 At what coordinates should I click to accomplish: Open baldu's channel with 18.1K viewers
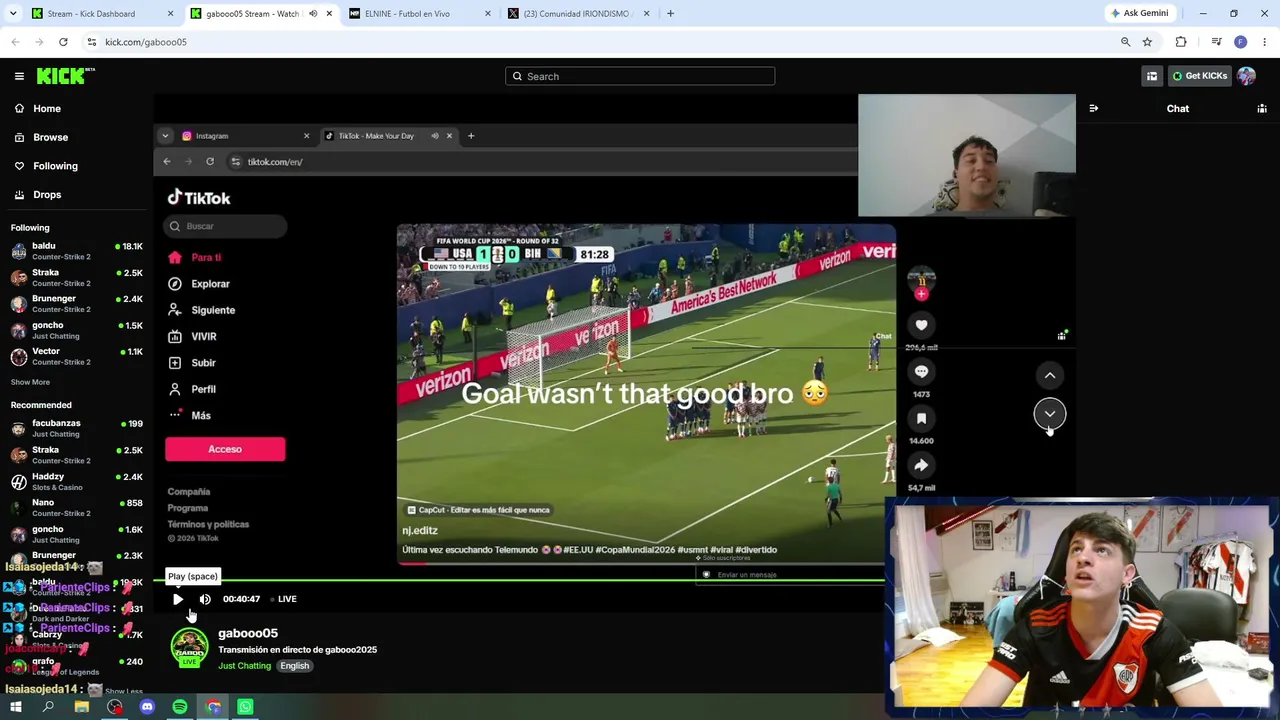77,251
